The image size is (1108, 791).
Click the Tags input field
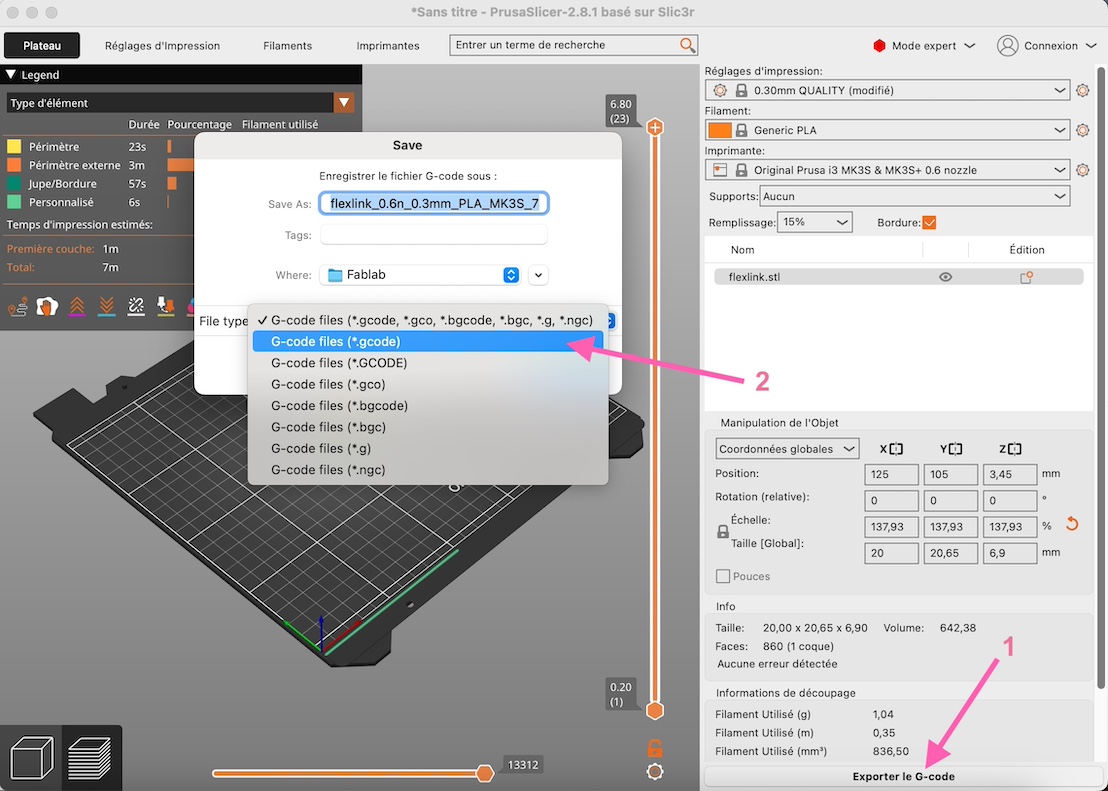(434, 235)
